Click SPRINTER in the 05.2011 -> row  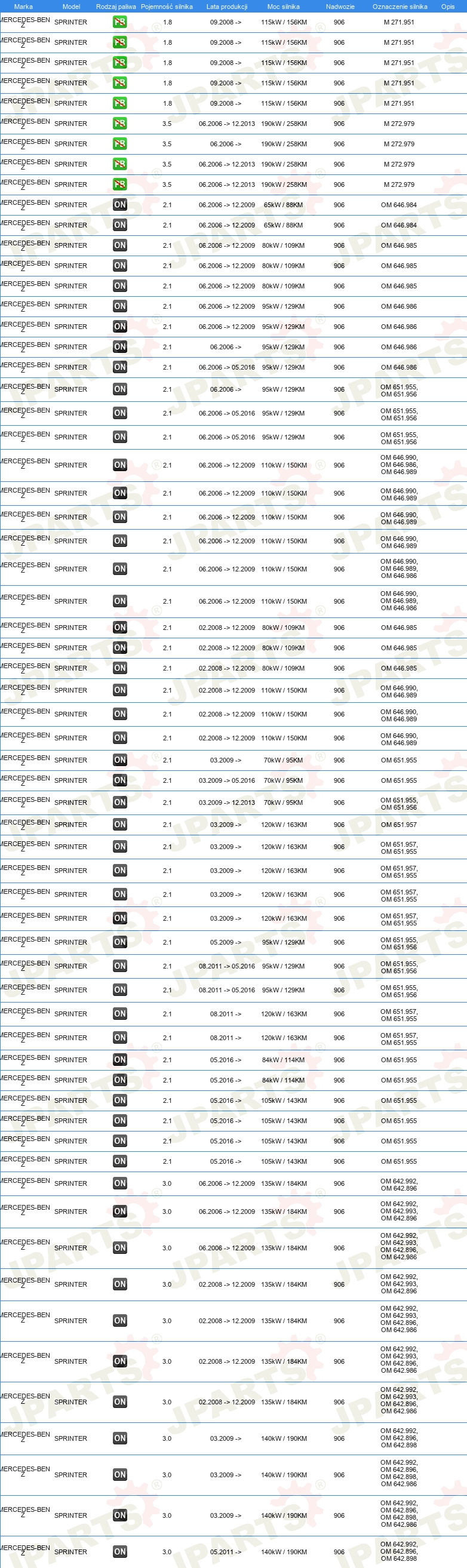(70, 1551)
